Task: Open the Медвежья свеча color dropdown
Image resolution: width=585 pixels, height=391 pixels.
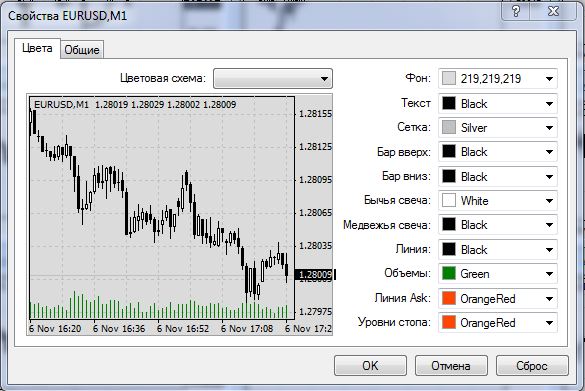Action: [x=498, y=225]
